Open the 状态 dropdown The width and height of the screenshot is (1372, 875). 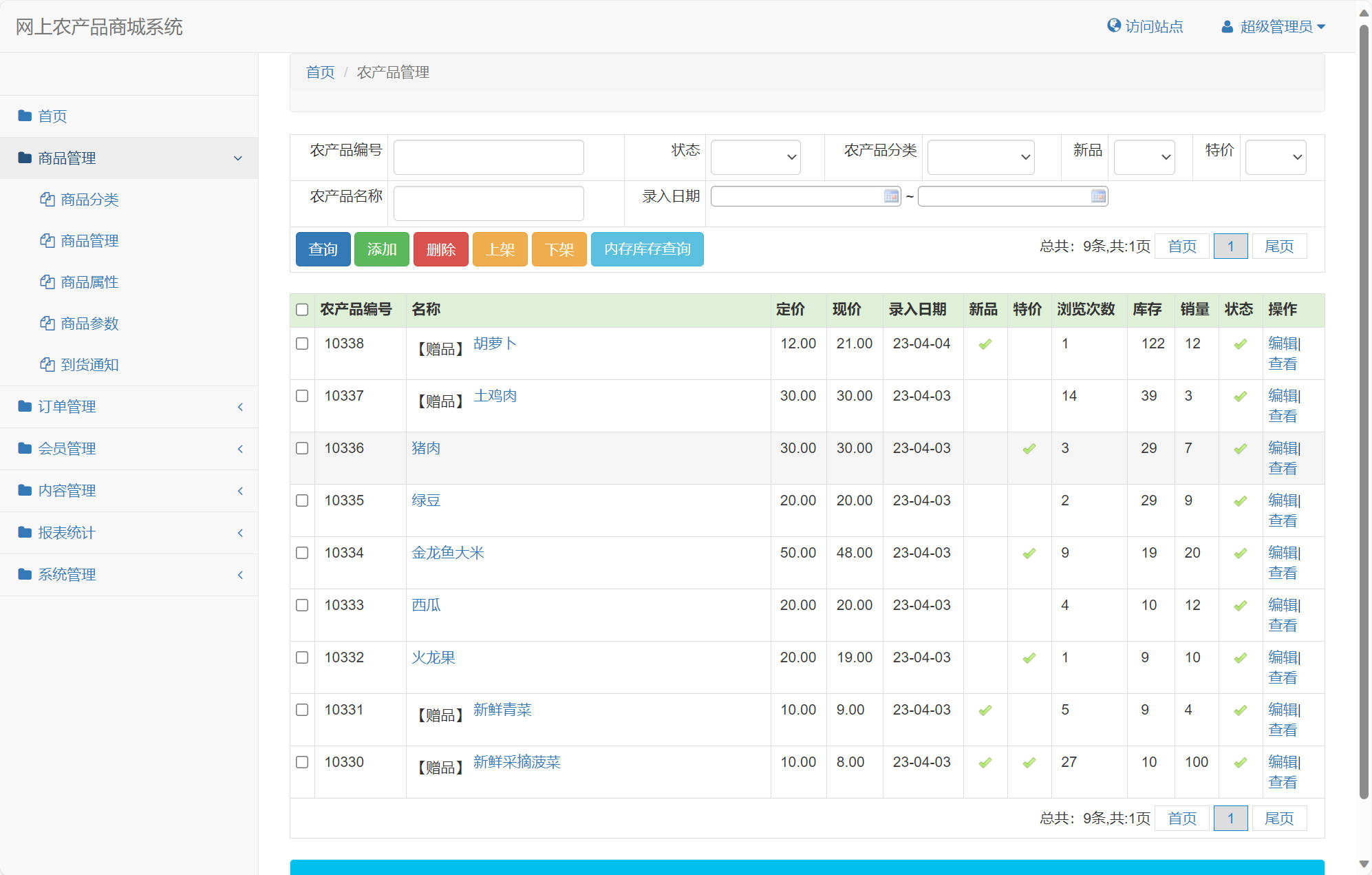point(755,157)
